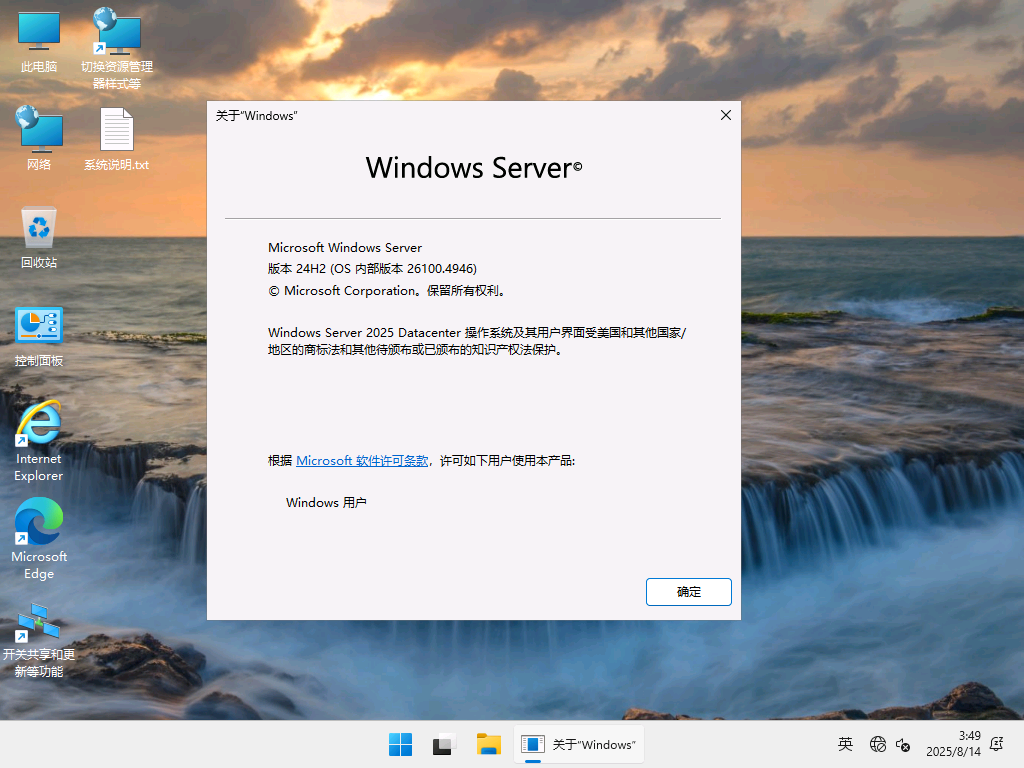The width and height of the screenshot is (1024, 768).
Task: Open Task View from the taskbar
Action: [x=443, y=744]
